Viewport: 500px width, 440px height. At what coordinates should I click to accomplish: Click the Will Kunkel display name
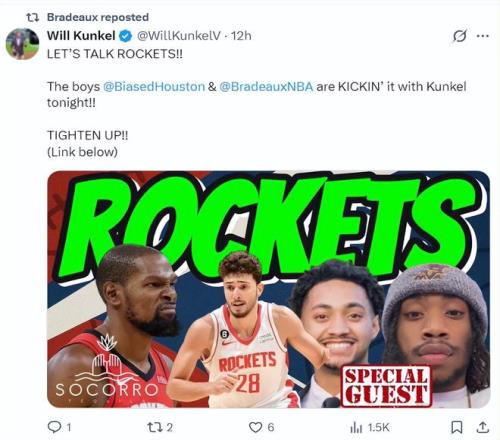pyautogui.click(x=81, y=35)
